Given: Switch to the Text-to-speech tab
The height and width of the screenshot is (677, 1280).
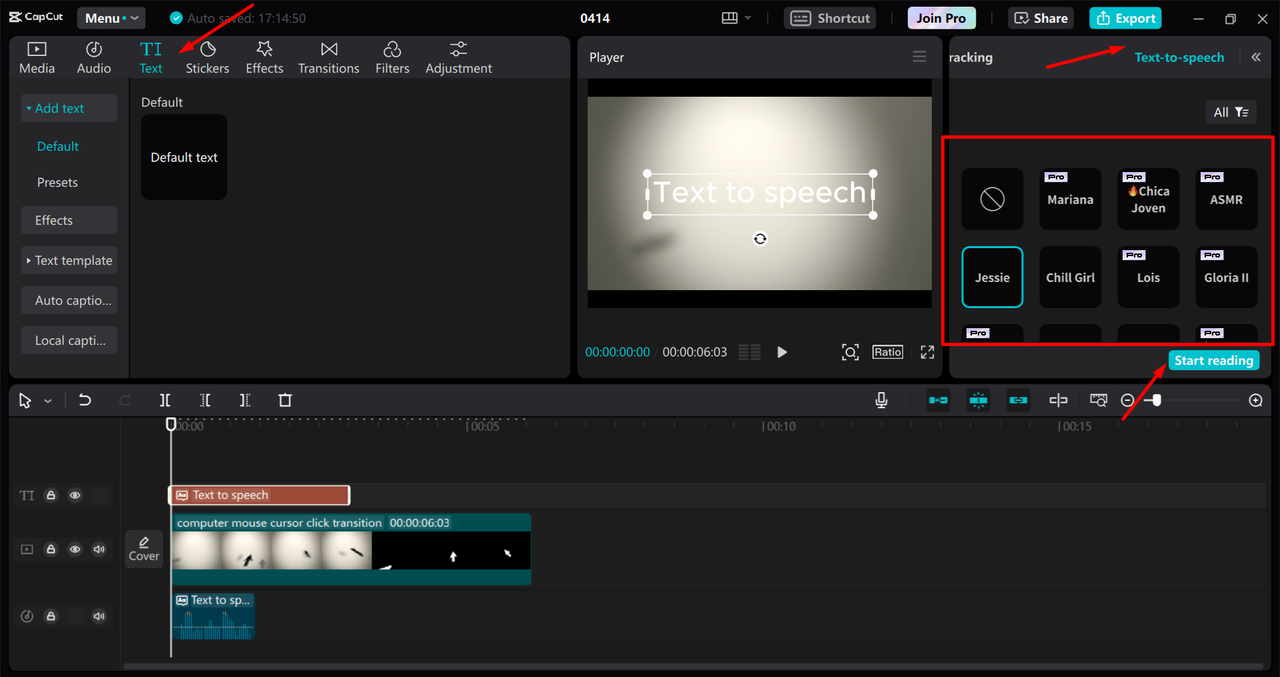Looking at the screenshot, I should [x=1179, y=57].
